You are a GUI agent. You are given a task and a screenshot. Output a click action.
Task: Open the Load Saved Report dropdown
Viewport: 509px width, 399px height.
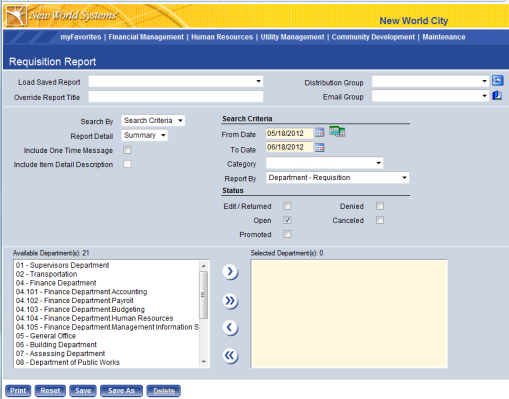tap(176, 81)
